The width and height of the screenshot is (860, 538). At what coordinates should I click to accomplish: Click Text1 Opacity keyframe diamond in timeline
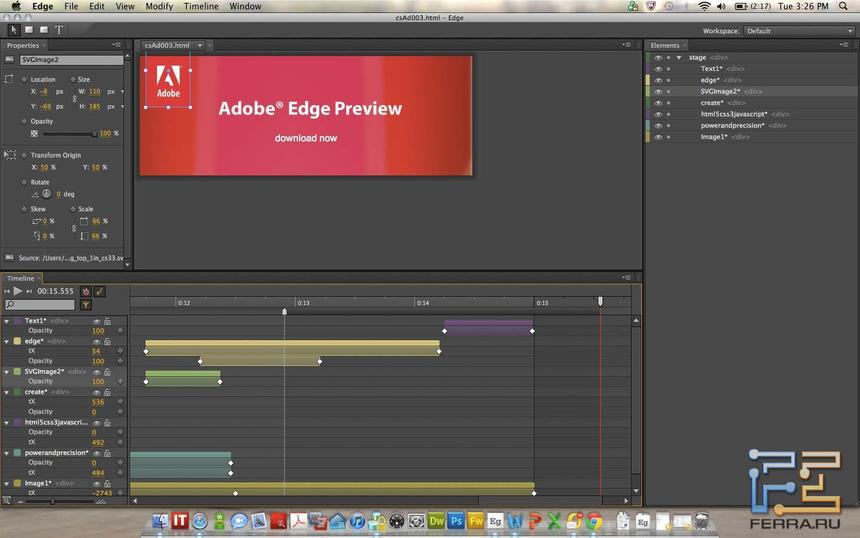point(120,331)
